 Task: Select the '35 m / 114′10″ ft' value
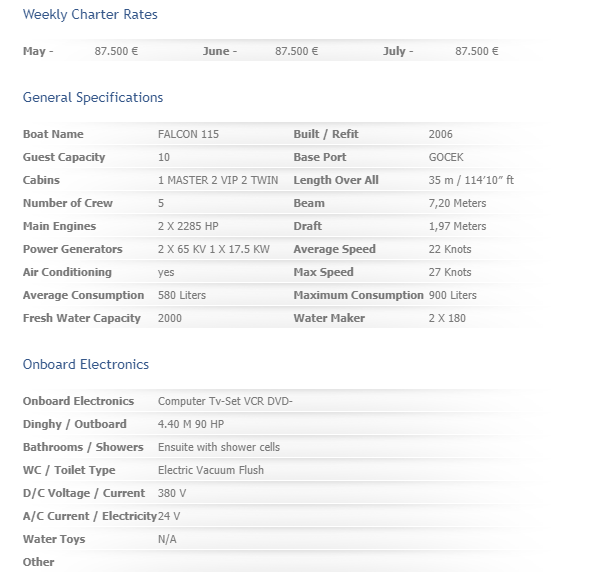(471, 180)
